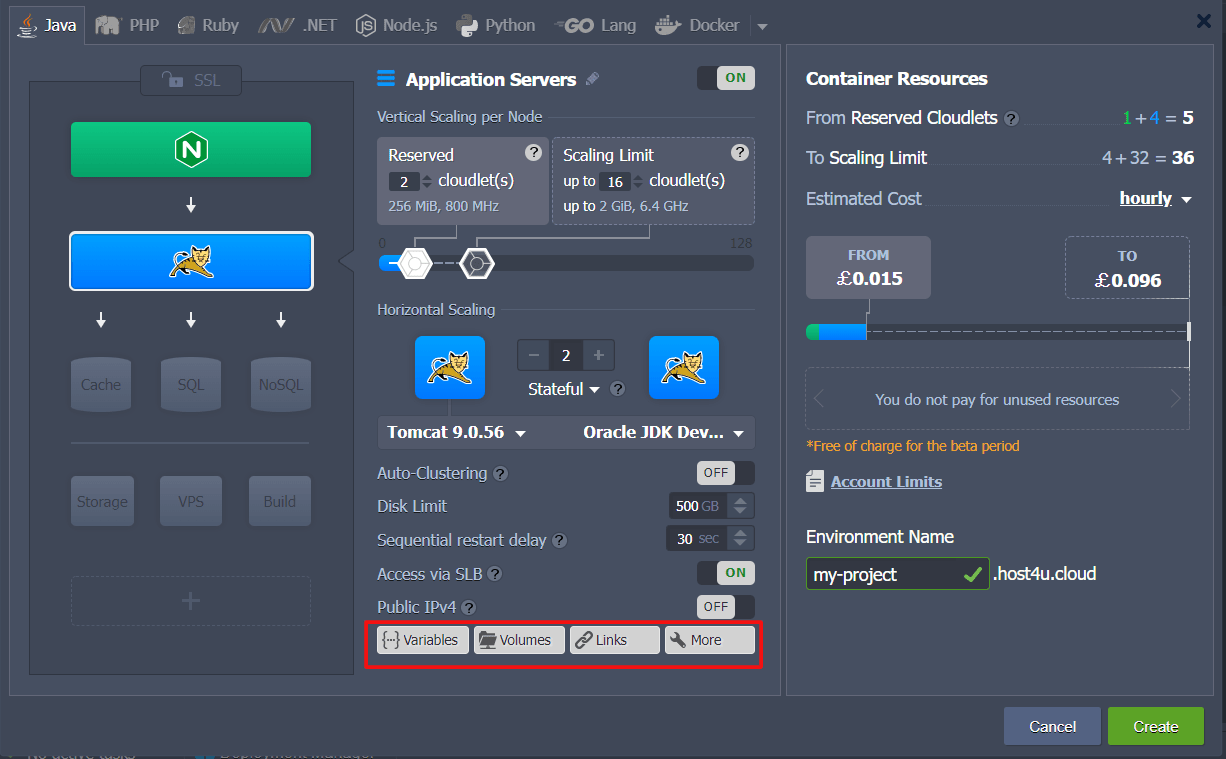Click the Create button
The width and height of the screenshot is (1226, 759).
(1155, 726)
